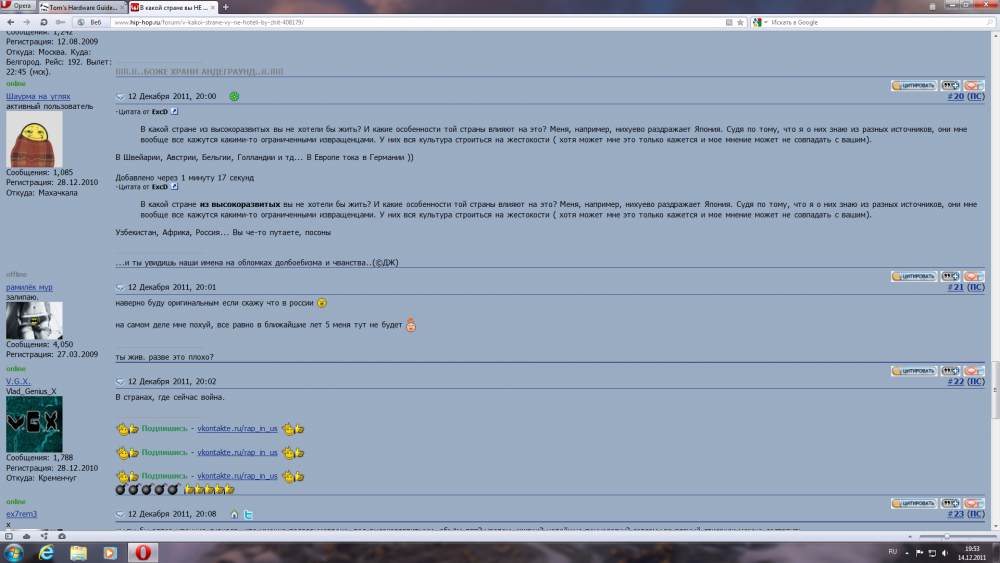Screen dimensions: 1000x563
Task: Open Opera Link cloud icon in status bar
Action: (x=26, y=536)
